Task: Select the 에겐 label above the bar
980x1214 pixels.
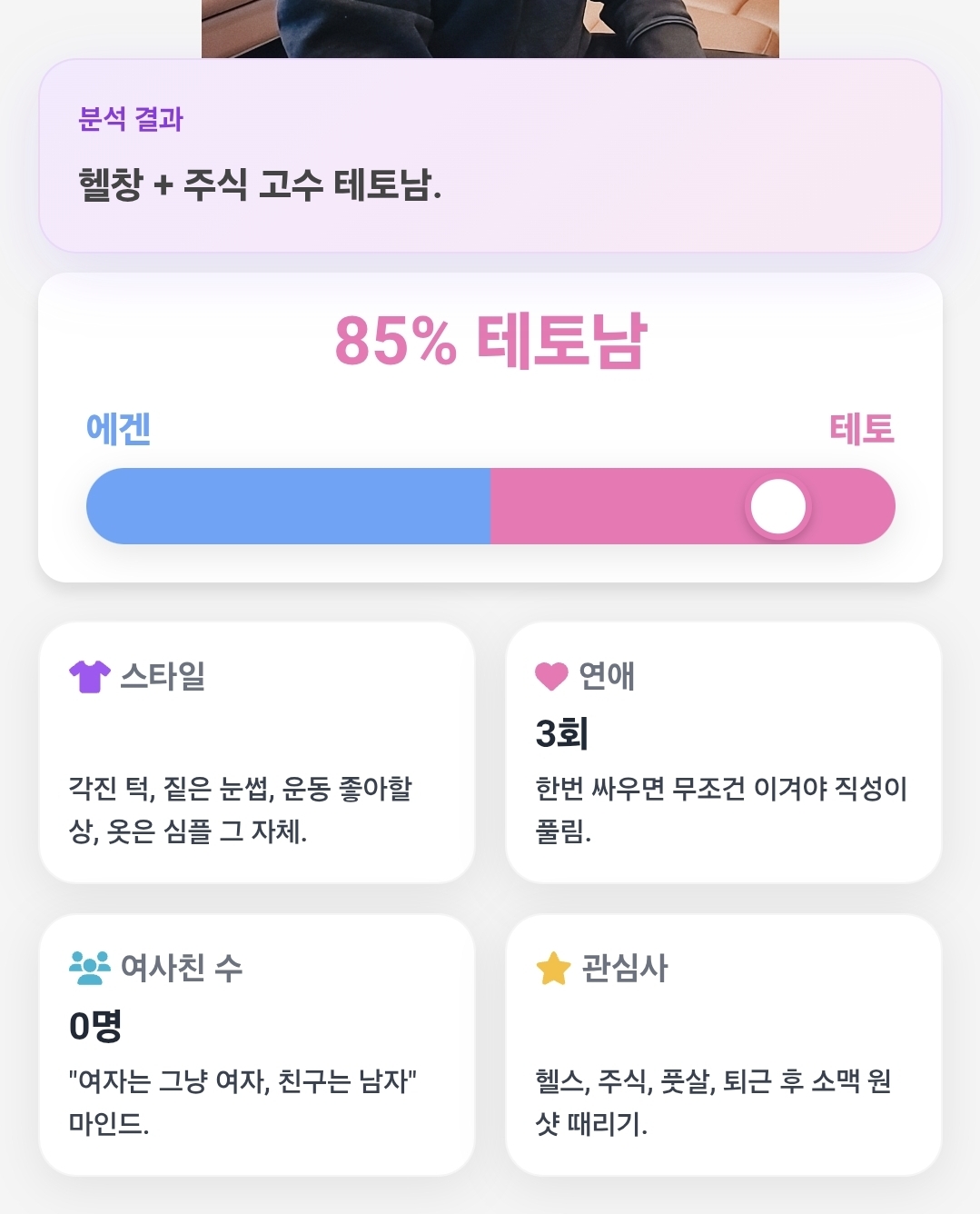Action: (x=118, y=429)
